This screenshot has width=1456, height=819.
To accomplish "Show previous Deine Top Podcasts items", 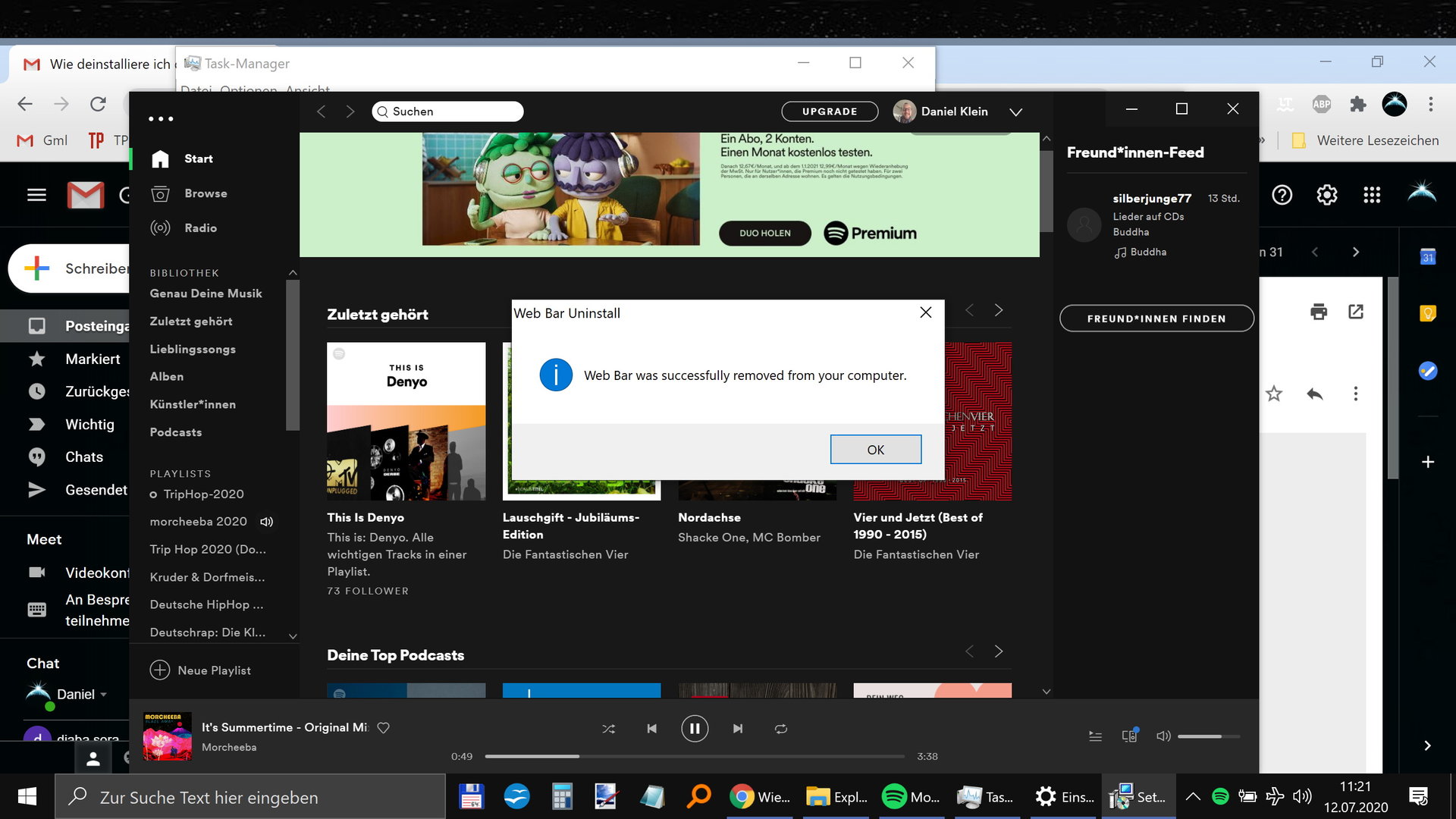I will (x=969, y=651).
